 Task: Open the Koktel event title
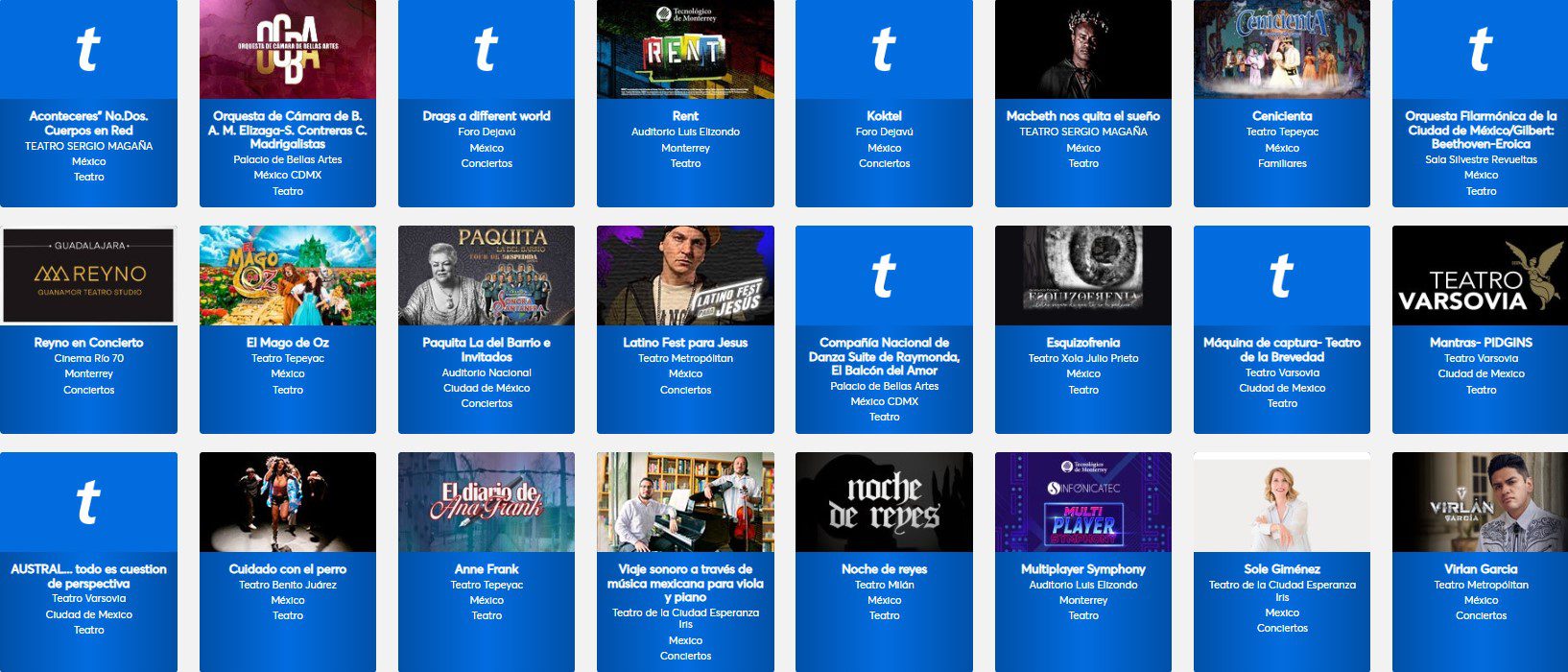point(884,116)
